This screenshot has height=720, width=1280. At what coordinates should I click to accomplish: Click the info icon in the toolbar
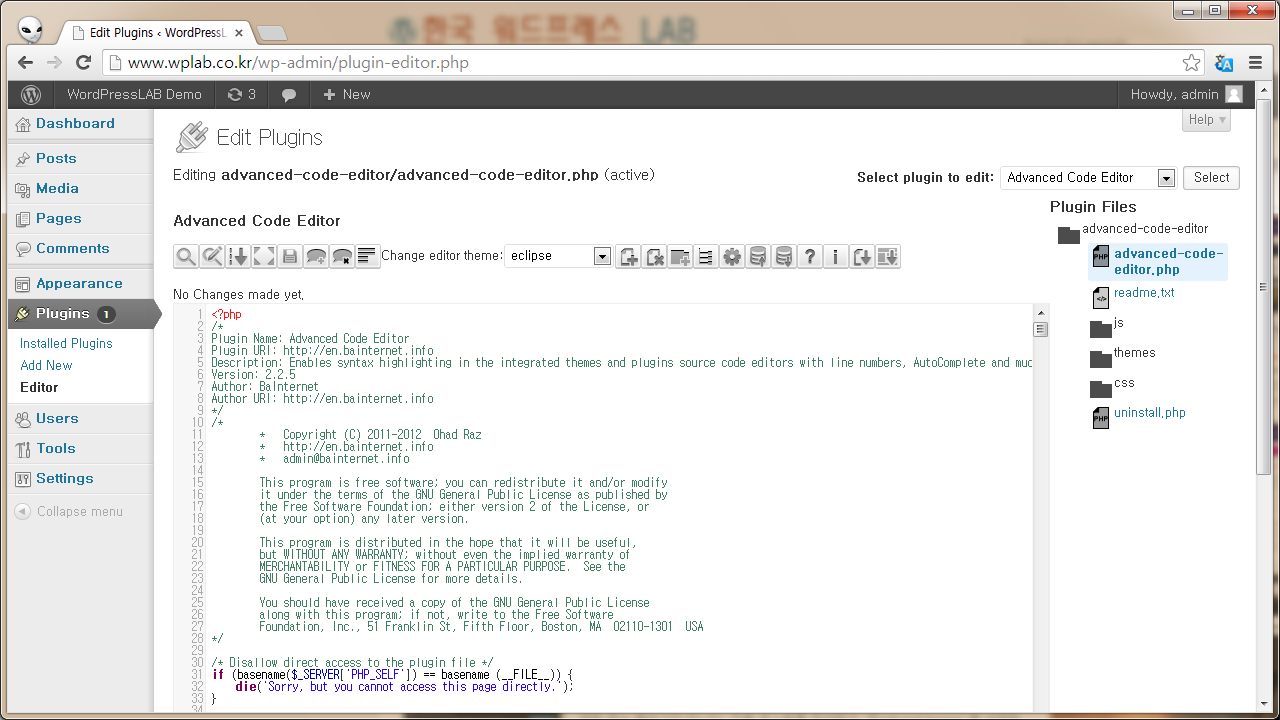[x=836, y=256]
